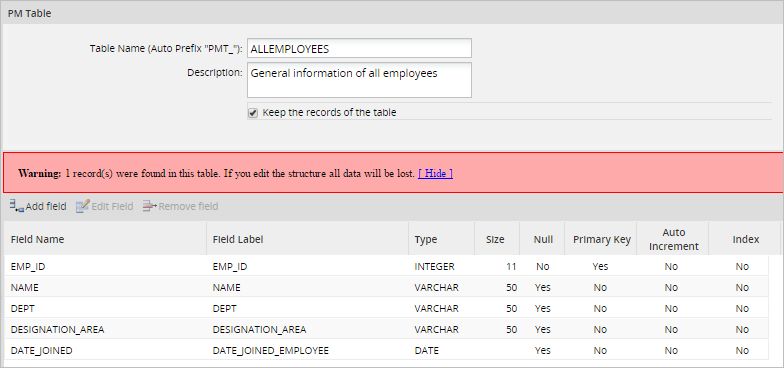Select the NAME field row
This screenshot has width=784, height=368.
tap(386, 288)
